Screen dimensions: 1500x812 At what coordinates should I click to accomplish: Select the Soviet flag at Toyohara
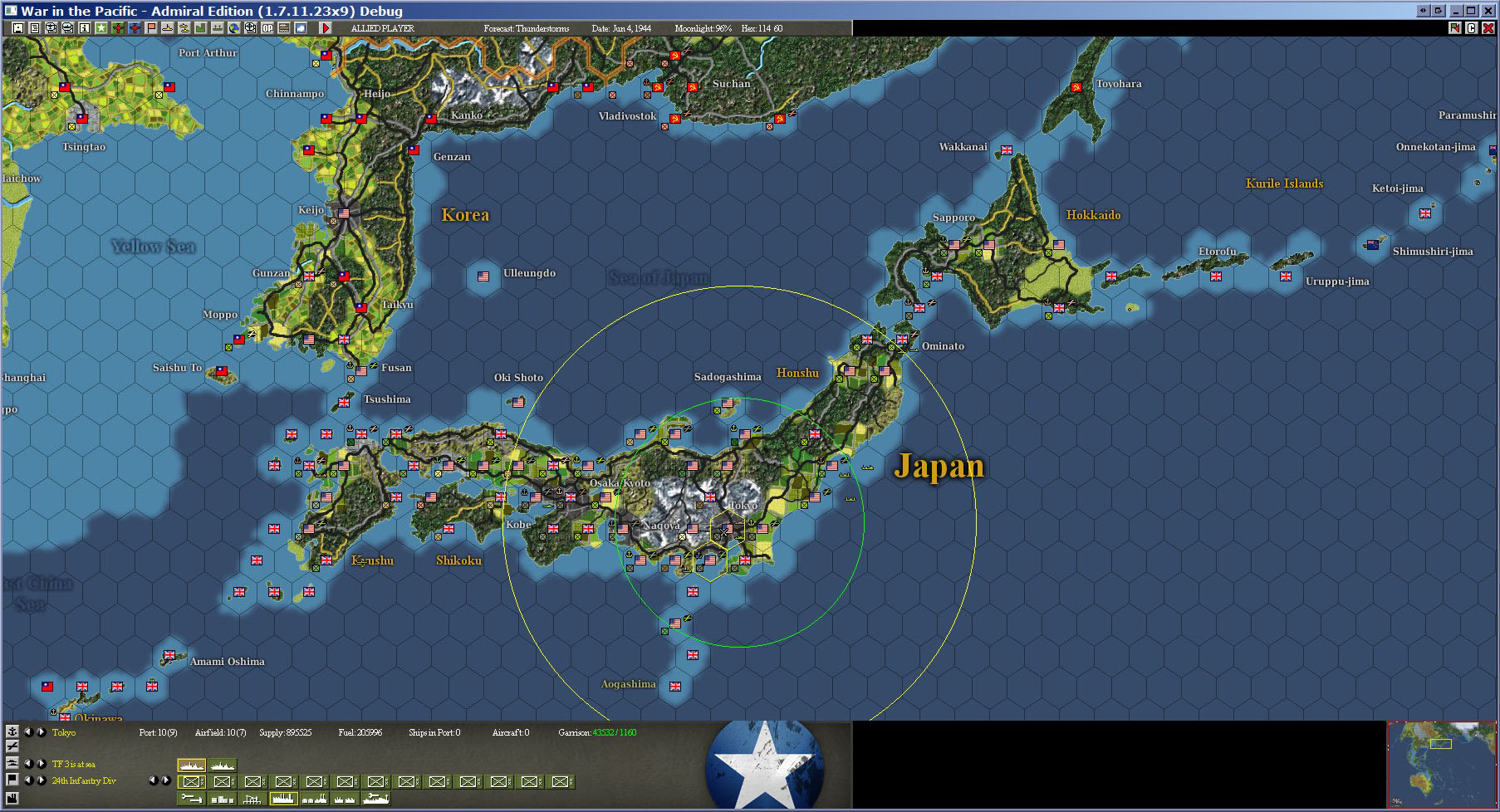click(1076, 87)
